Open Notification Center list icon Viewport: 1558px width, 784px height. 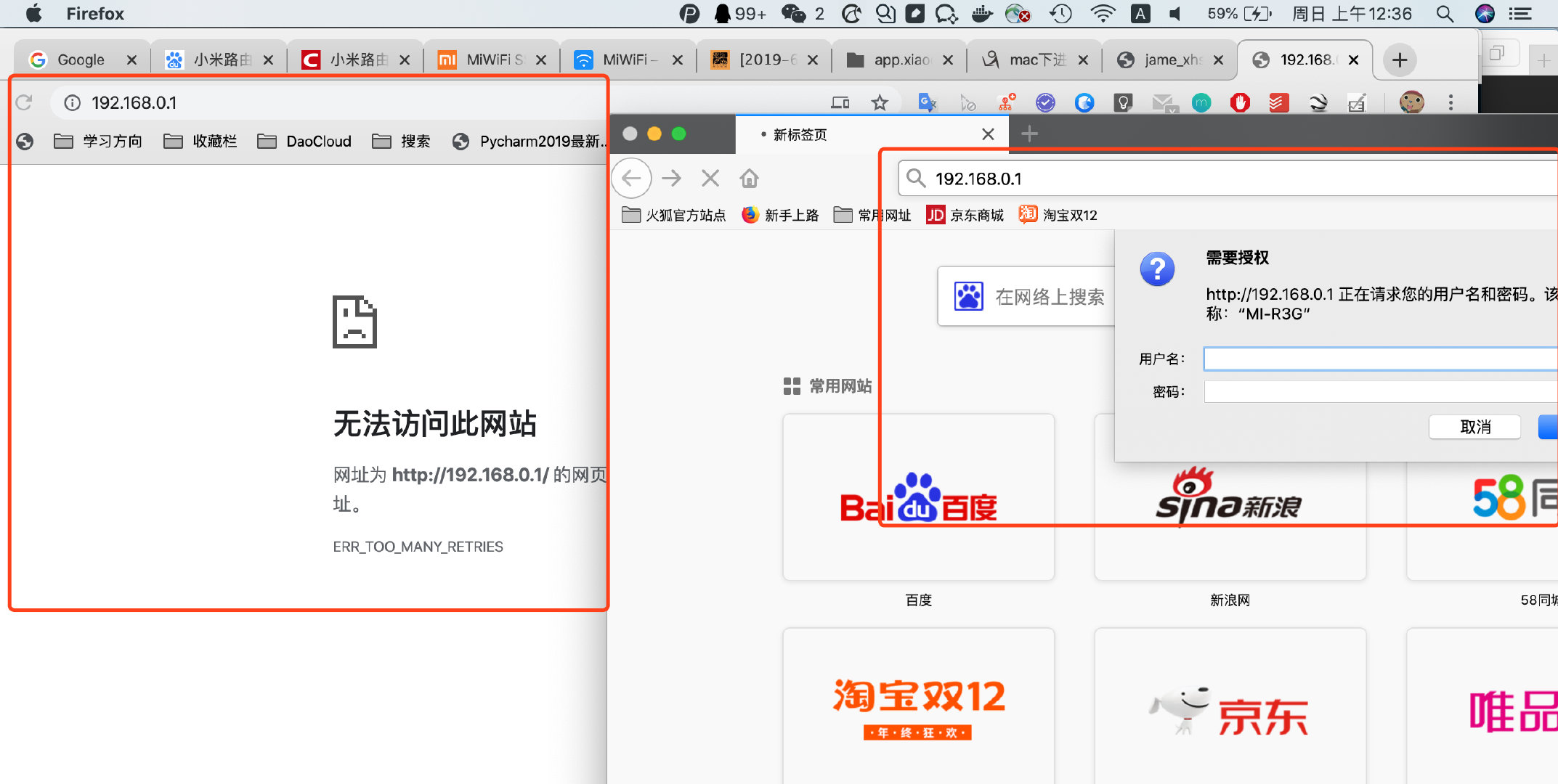point(1520,13)
